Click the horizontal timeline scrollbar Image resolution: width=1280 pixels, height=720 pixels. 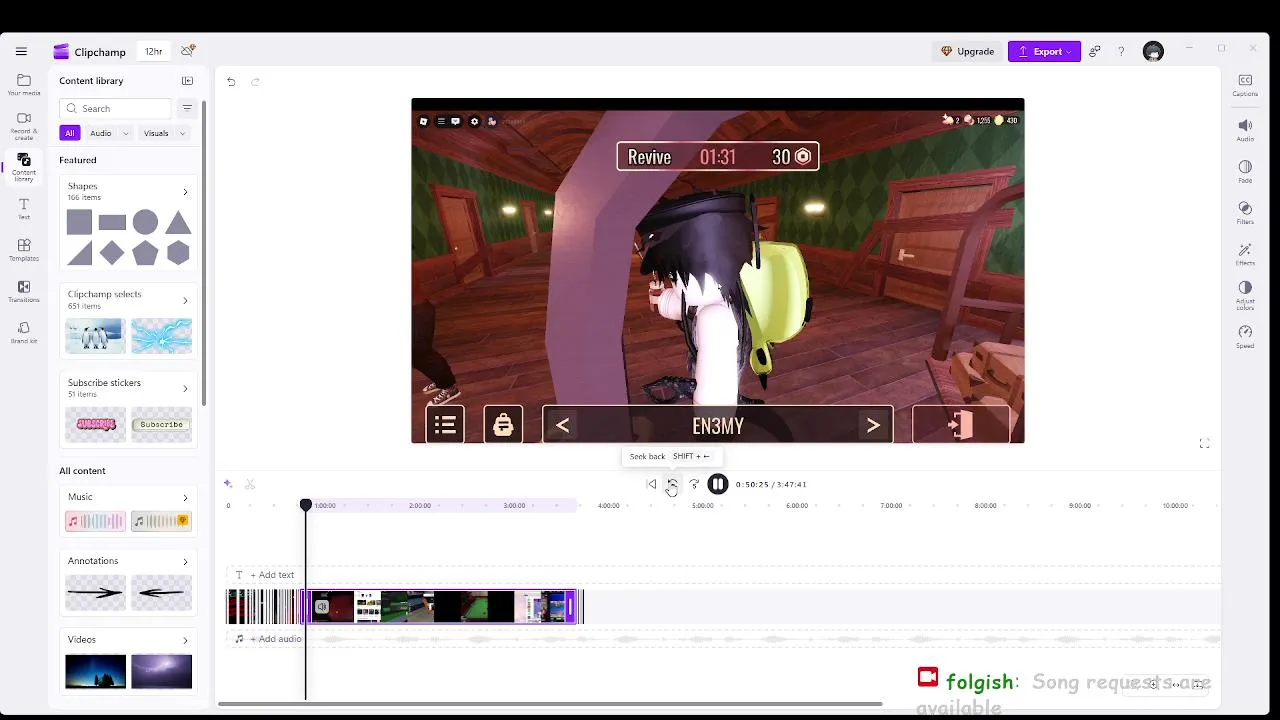550,704
